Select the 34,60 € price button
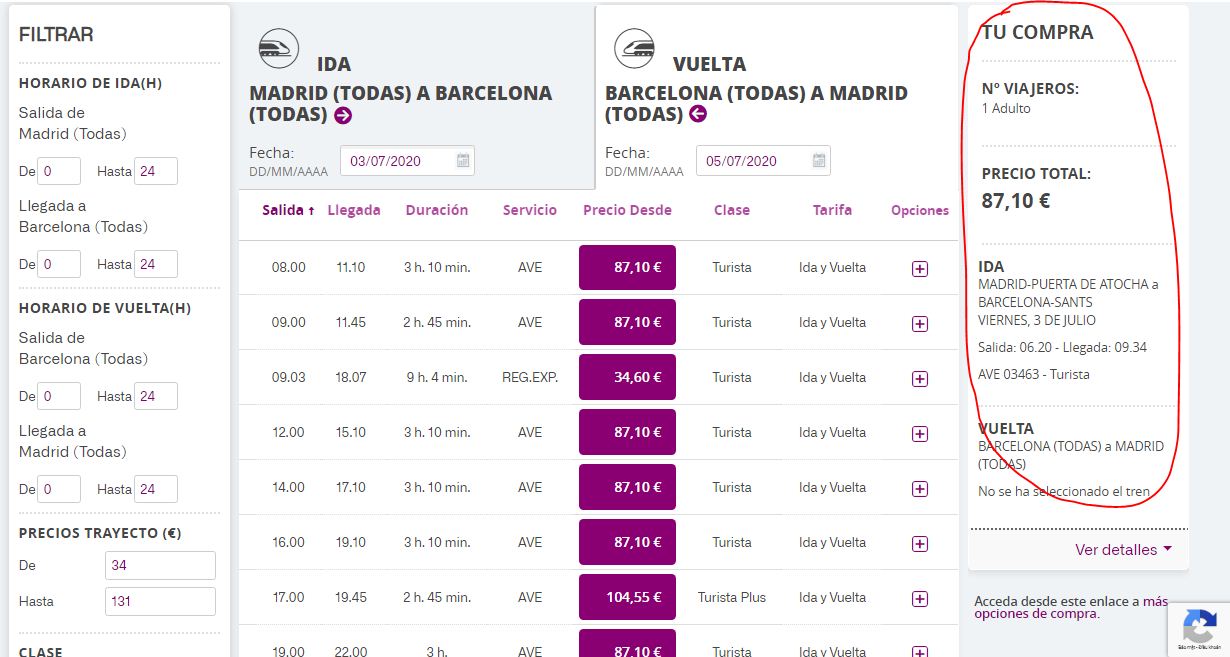The width and height of the screenshot is (1230, 657). 627,378
